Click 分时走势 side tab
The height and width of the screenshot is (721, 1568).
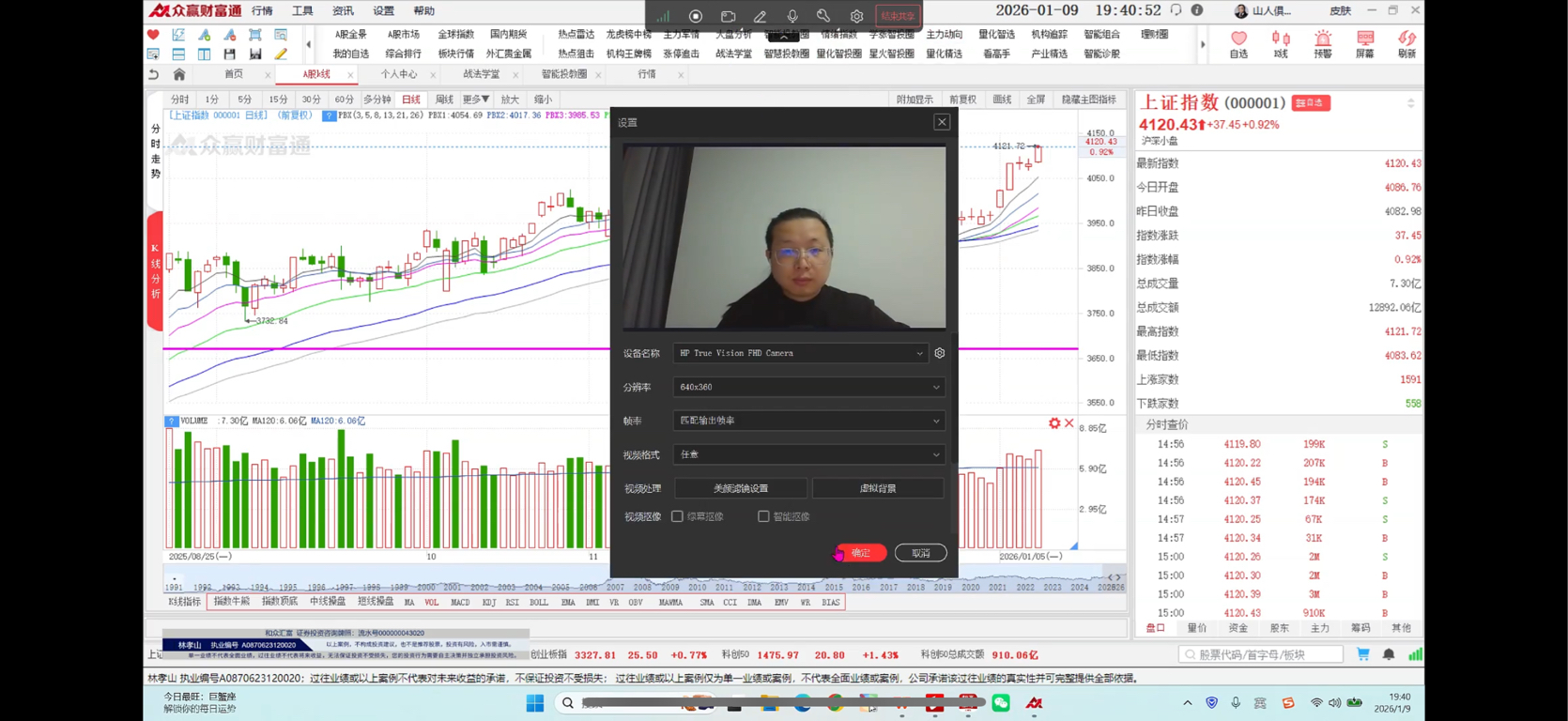tap(155, 151)
